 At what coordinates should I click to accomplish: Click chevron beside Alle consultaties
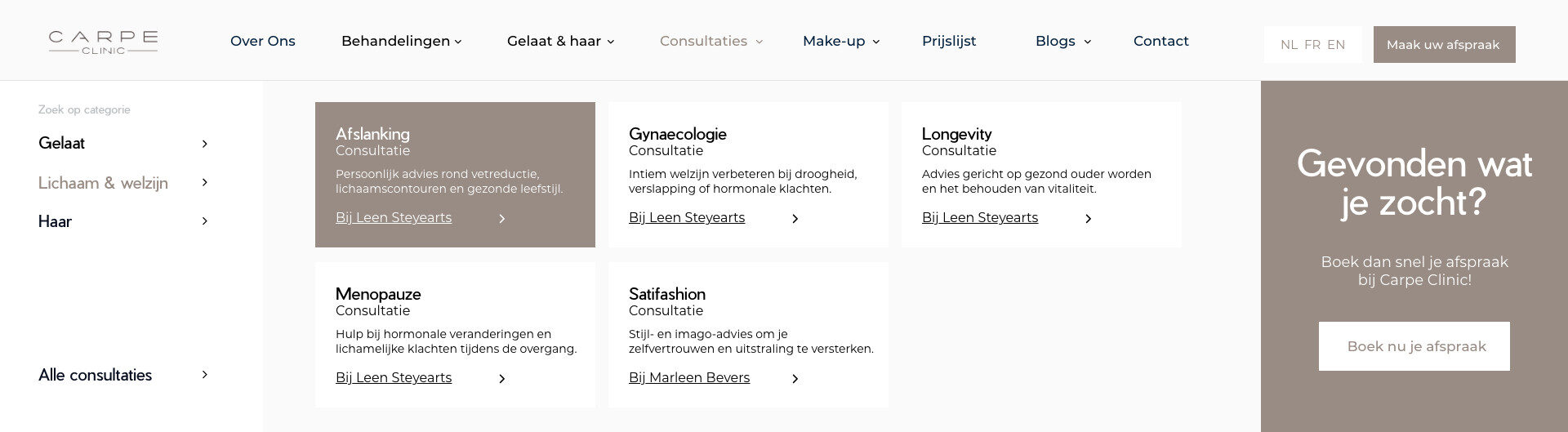[x=205, y=375]
